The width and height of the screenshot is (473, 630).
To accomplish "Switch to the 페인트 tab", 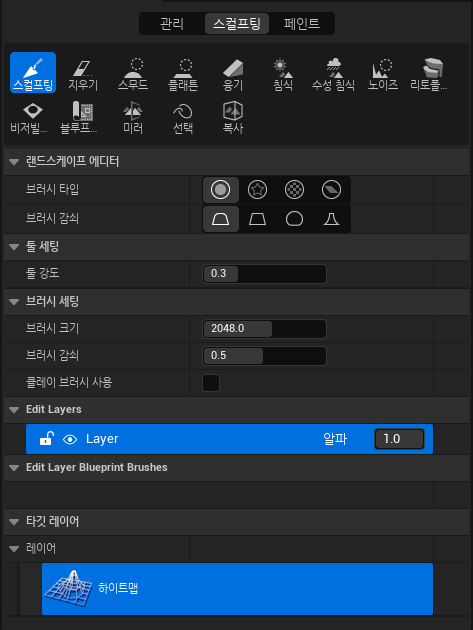I will click(x=302, y=24).
